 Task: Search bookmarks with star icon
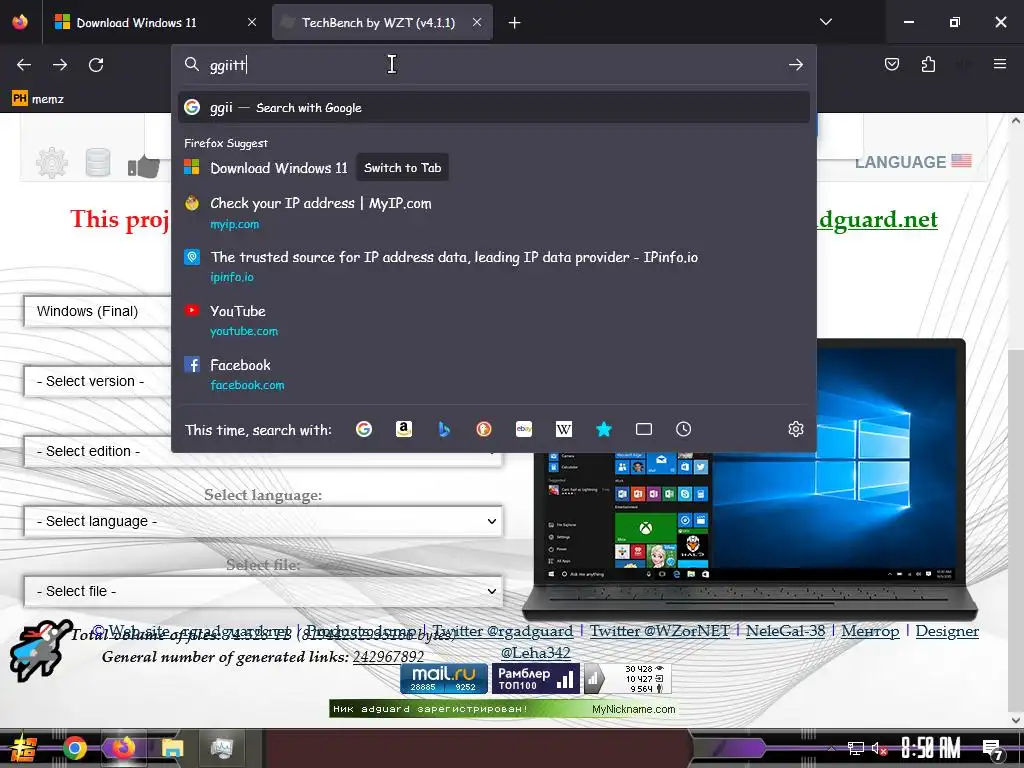point(604,429)
